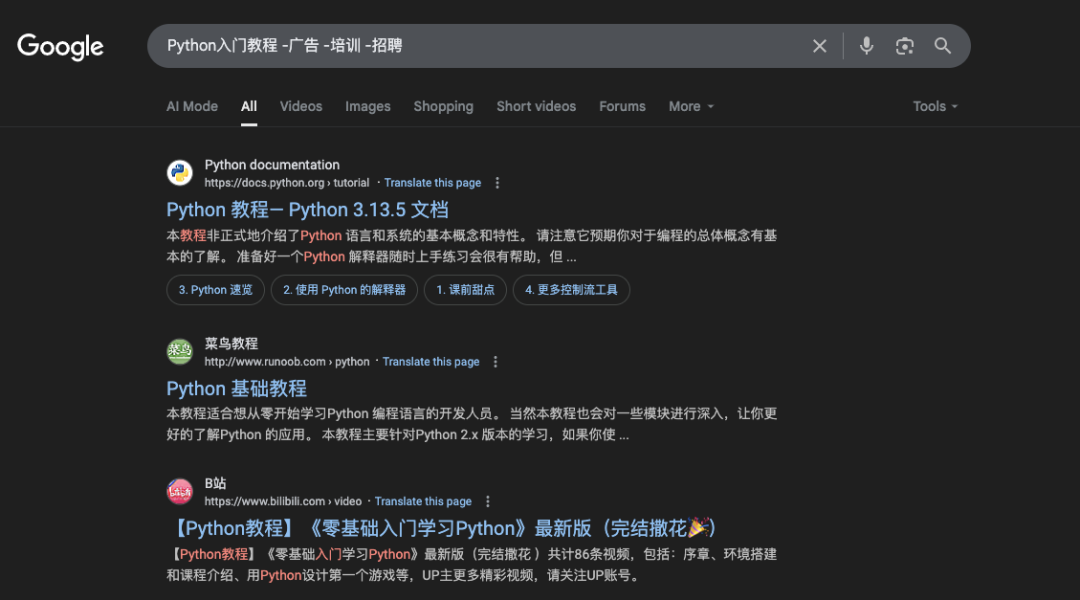Image resolution: width=1080 pixels, height=600 pixels.
Task: Select the All results tab
Action: tap(249, 106)
